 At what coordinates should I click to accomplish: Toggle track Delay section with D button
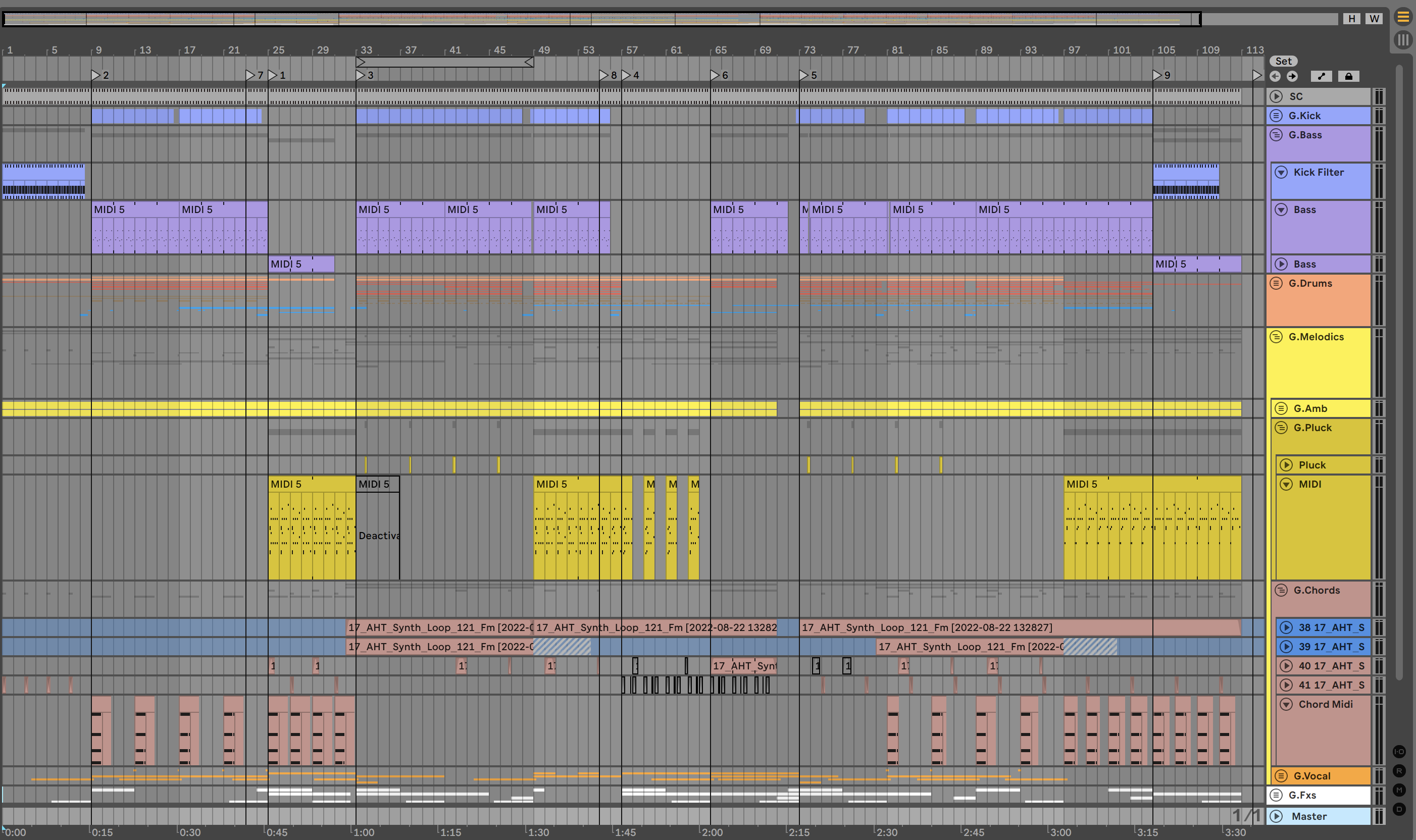click(x=1399, y=809)
